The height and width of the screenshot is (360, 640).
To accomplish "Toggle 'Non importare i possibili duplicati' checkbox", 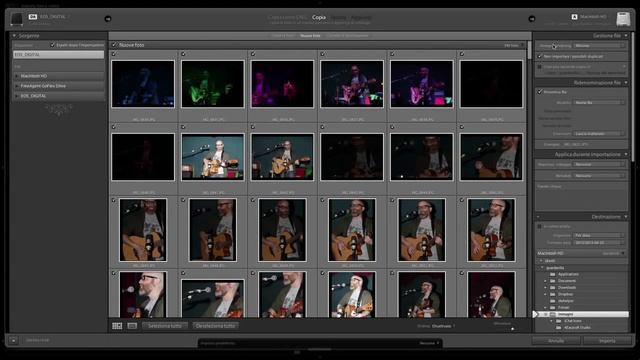I will click(540, 56).
